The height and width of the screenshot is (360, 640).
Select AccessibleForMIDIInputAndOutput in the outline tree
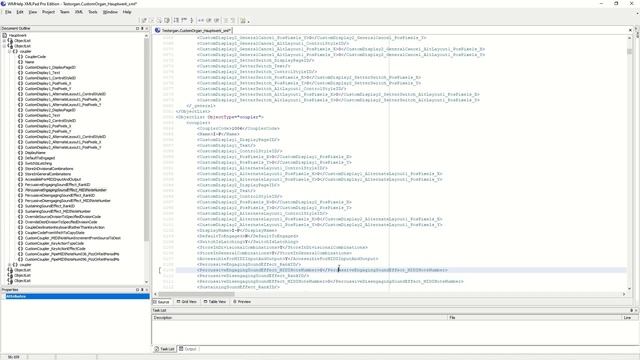pos(53,179)
